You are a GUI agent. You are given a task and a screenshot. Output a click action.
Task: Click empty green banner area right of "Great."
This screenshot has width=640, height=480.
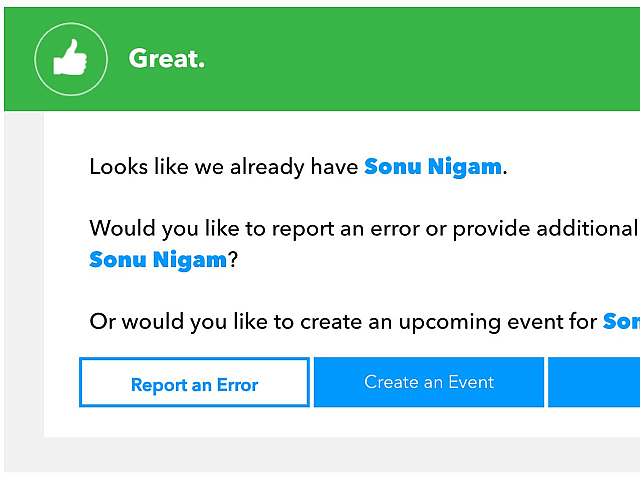click(420, 60)
